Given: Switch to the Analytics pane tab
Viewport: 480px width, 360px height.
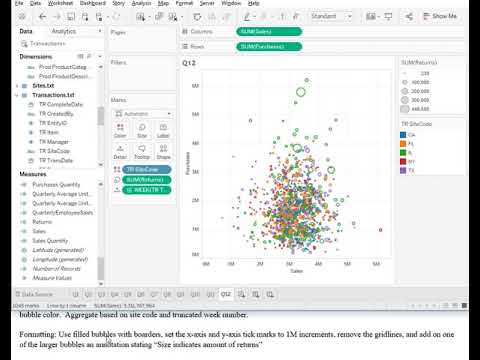Looking at the screenshot, I should click(x=64, y=31).
